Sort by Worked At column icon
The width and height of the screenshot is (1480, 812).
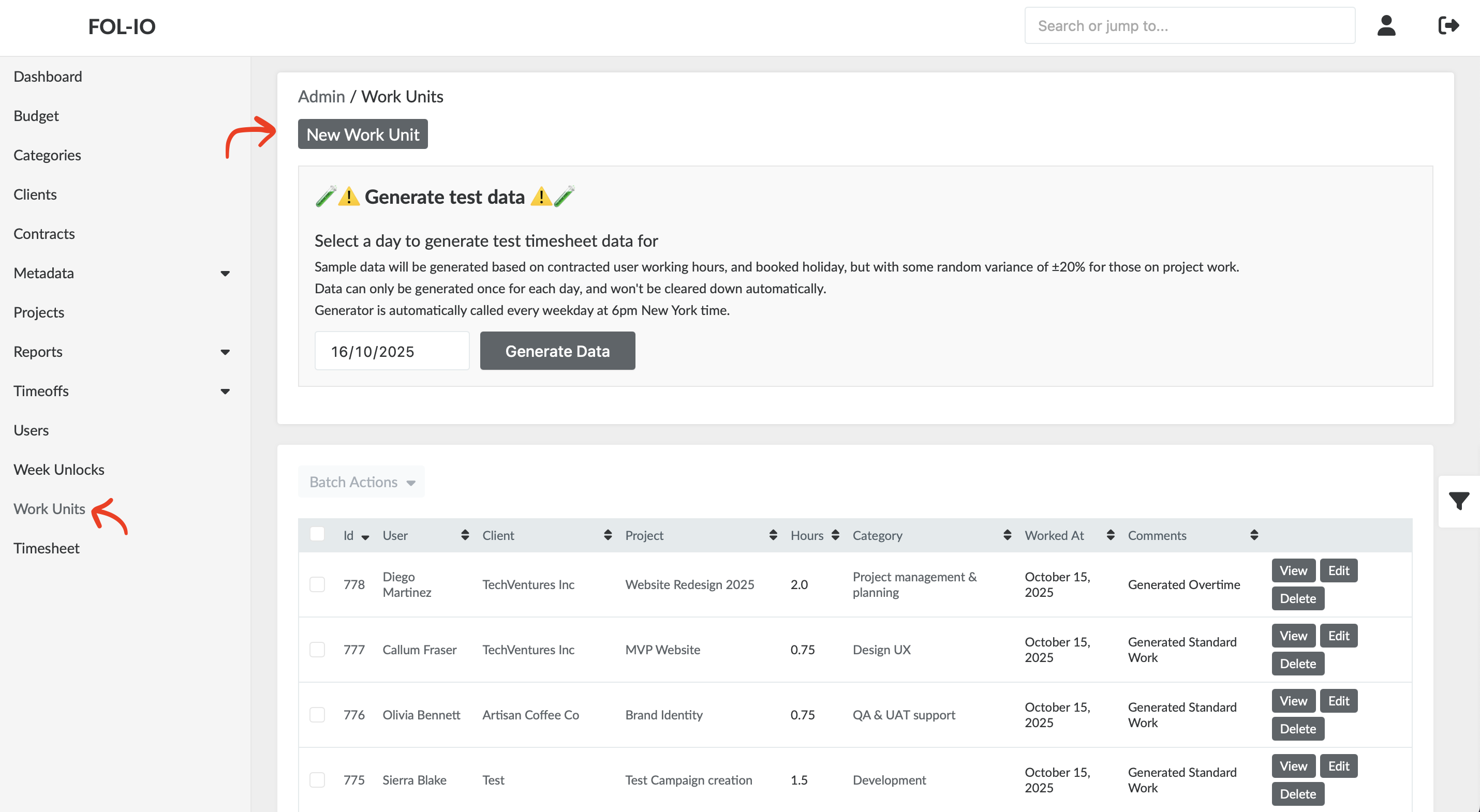point(1110,535)
